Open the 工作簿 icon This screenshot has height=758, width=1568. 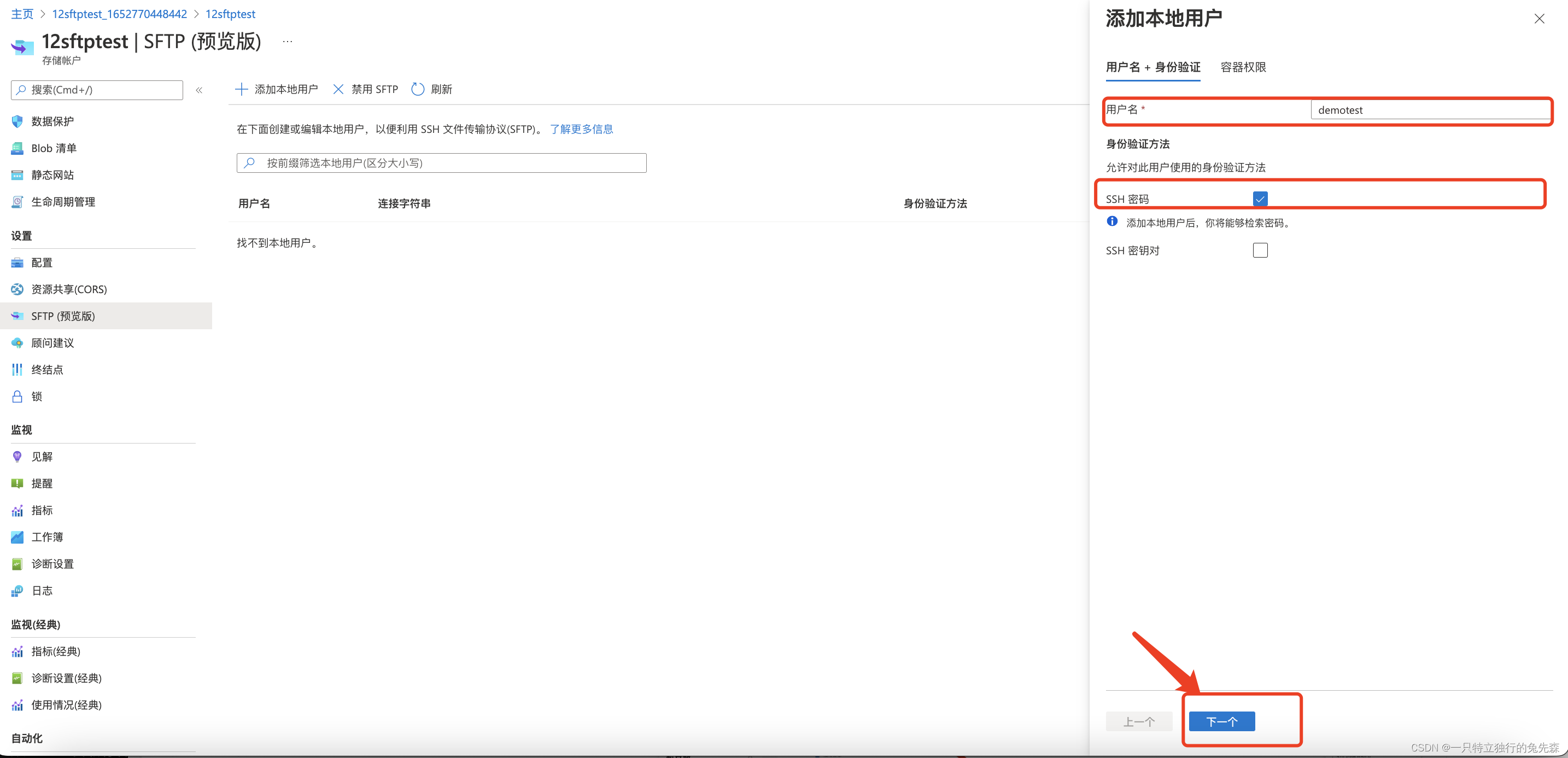tap(17, 537)
